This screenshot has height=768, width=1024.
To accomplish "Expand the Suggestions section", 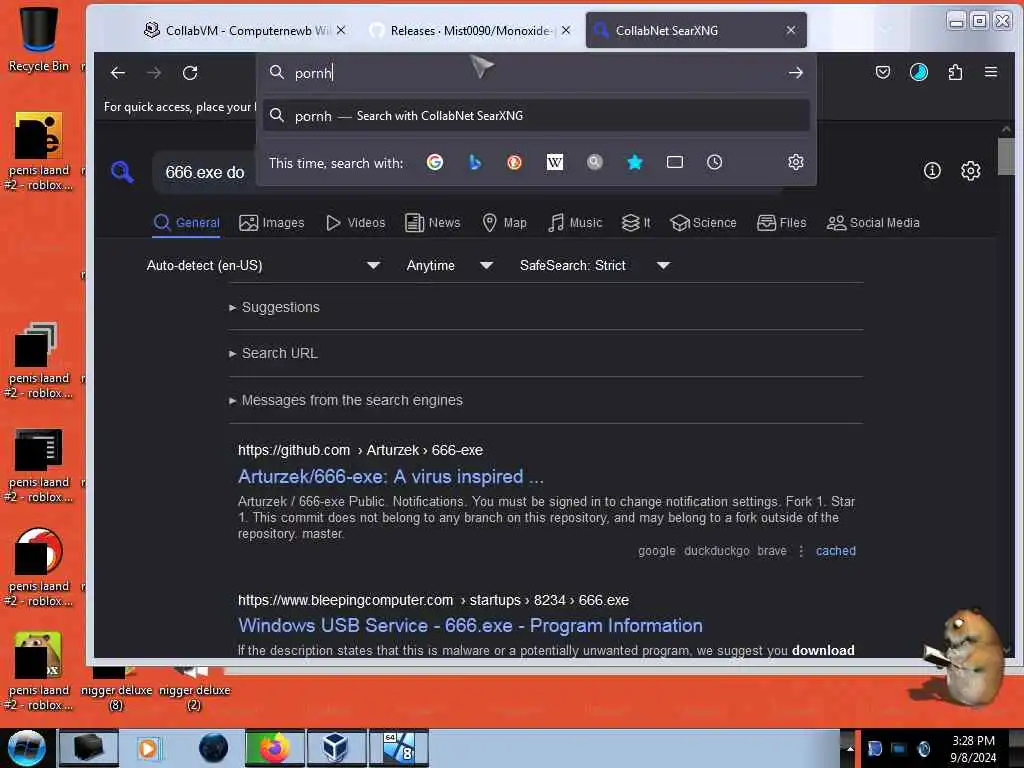I will point(274,307).
